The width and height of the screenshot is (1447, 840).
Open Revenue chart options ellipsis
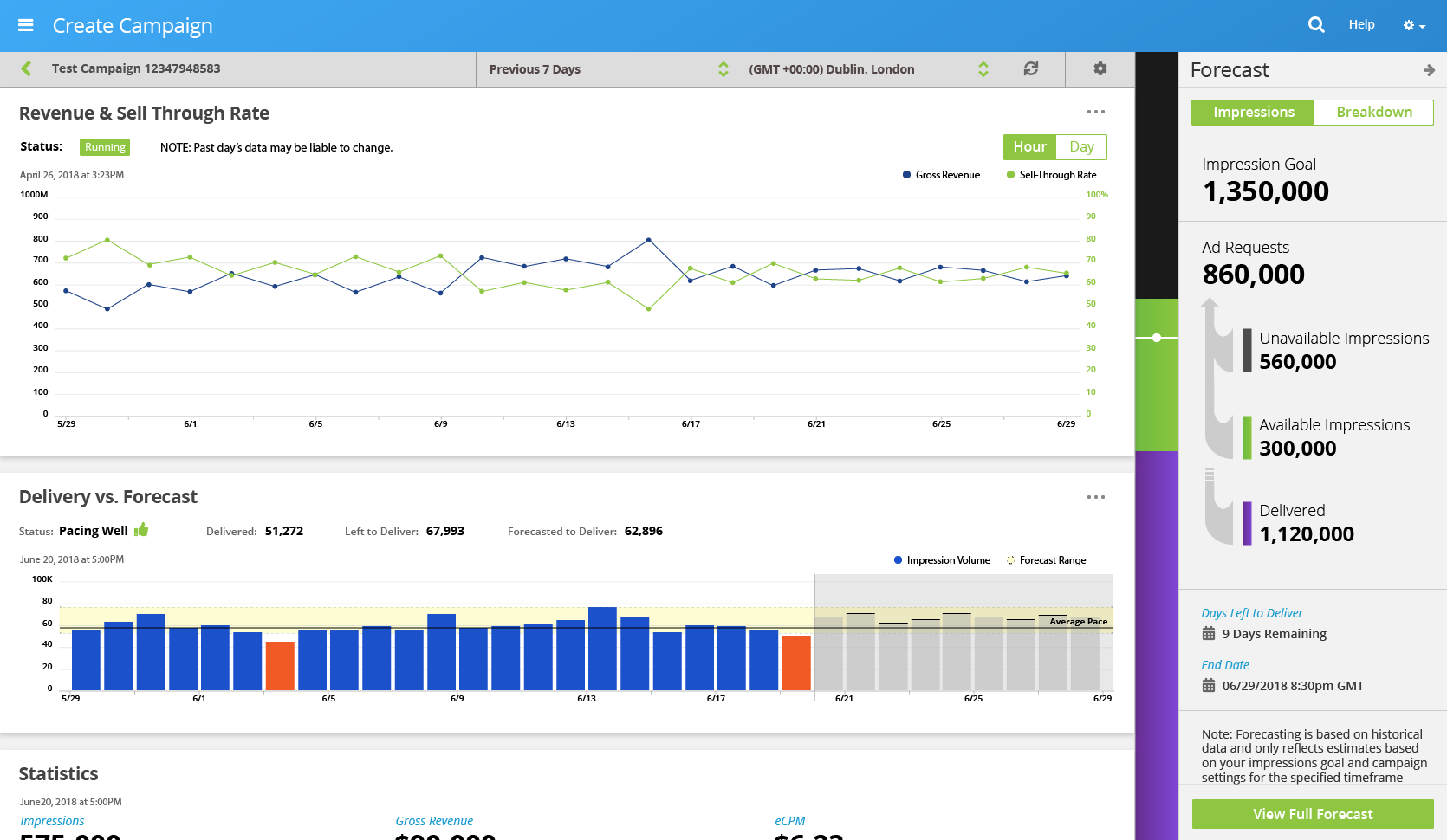point(1095,112)
